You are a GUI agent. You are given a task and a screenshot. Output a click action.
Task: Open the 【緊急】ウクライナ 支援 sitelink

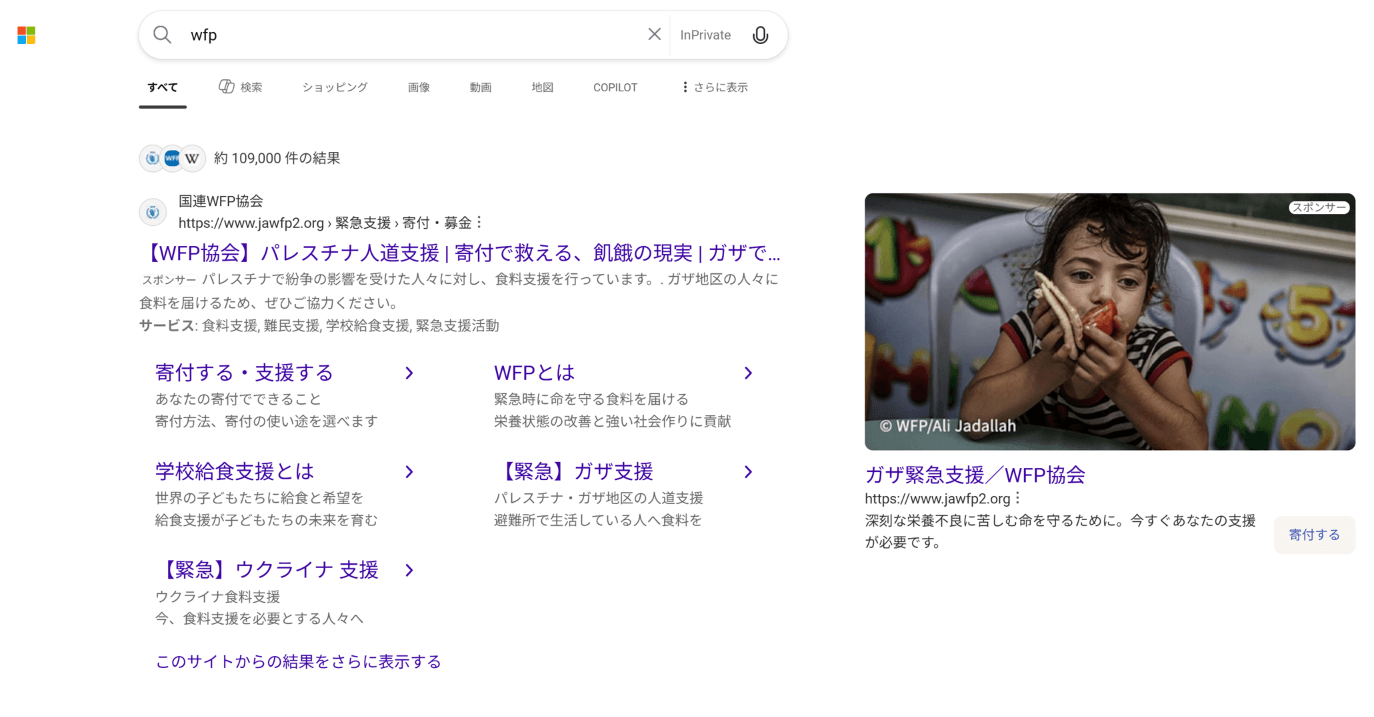click(x=267, y=570)
